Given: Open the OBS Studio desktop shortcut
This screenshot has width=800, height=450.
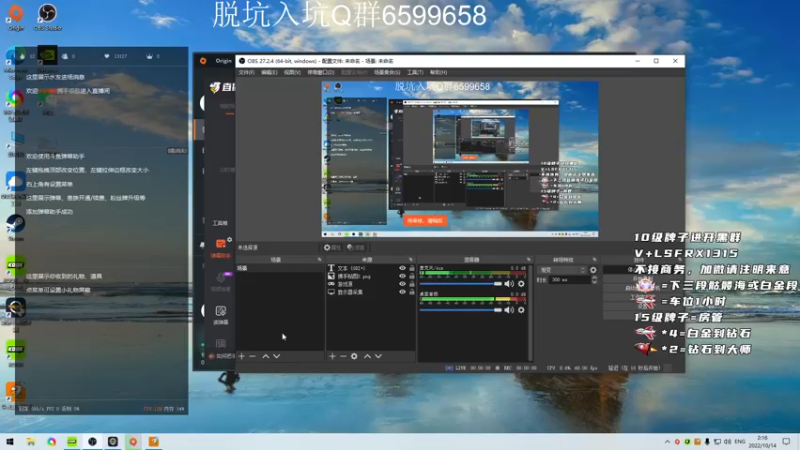Looking at the screenshot, I should pos(47,17).
